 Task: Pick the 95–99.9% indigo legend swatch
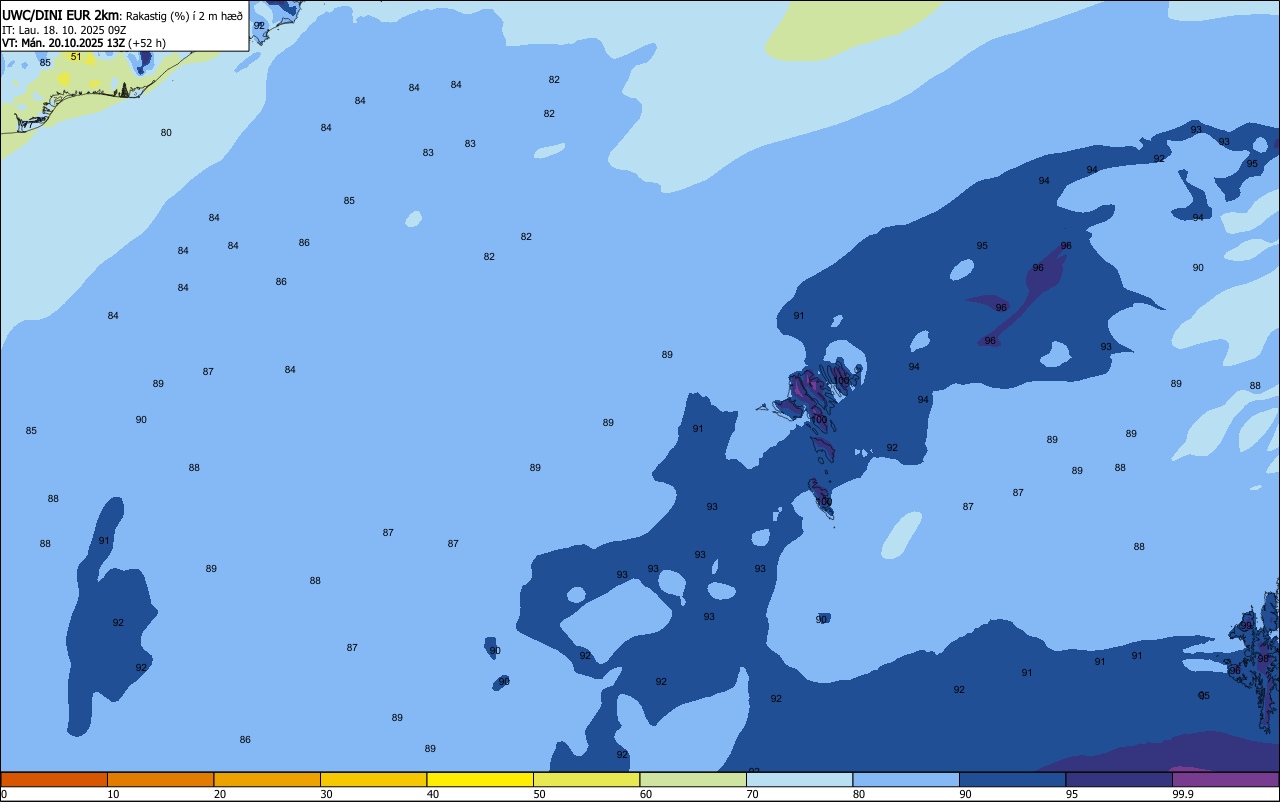pyautogui.click(x=1119, y=779)
